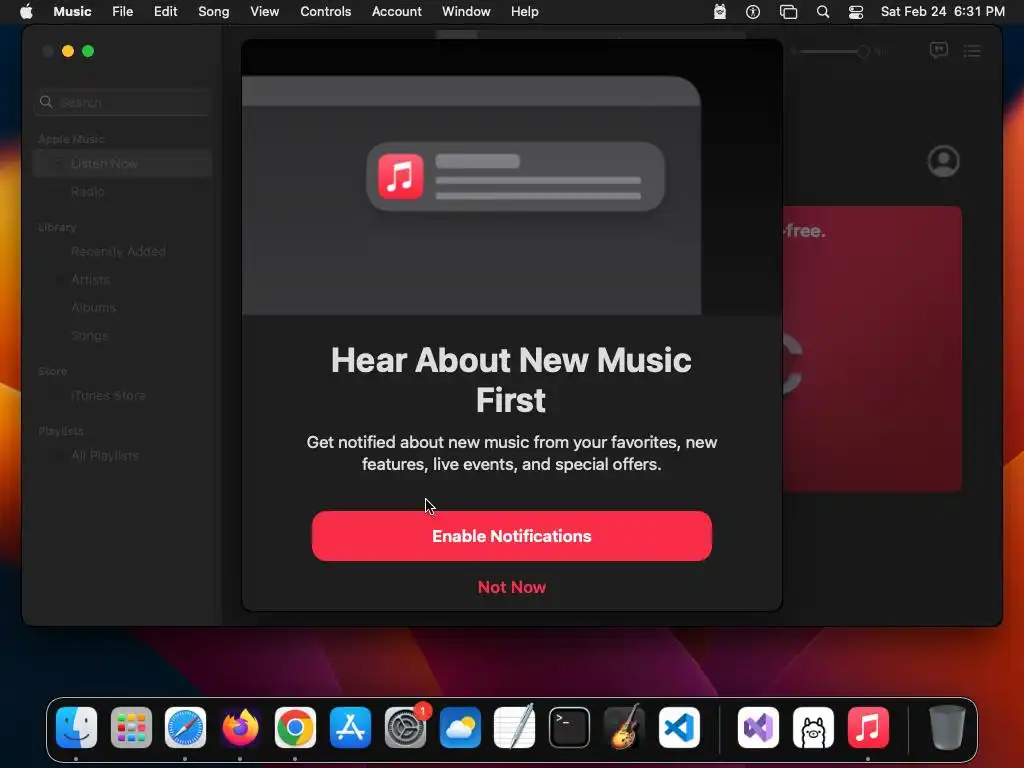This screenshot has height=768, width=1024.
Task: Open Control Center in menu bar
Action: [x=856, y=12]
